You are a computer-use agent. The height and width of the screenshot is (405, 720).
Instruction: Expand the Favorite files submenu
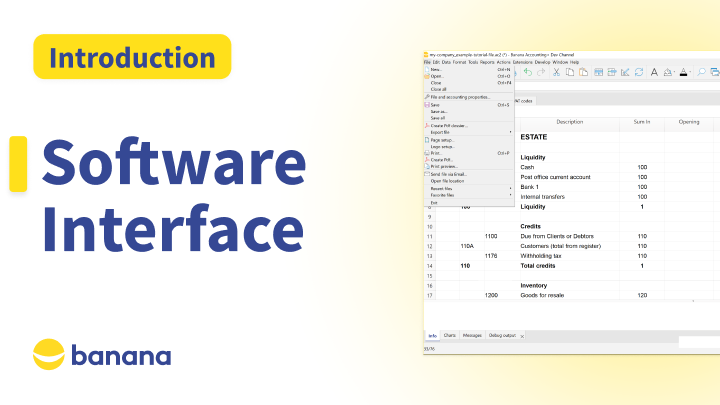468,195
